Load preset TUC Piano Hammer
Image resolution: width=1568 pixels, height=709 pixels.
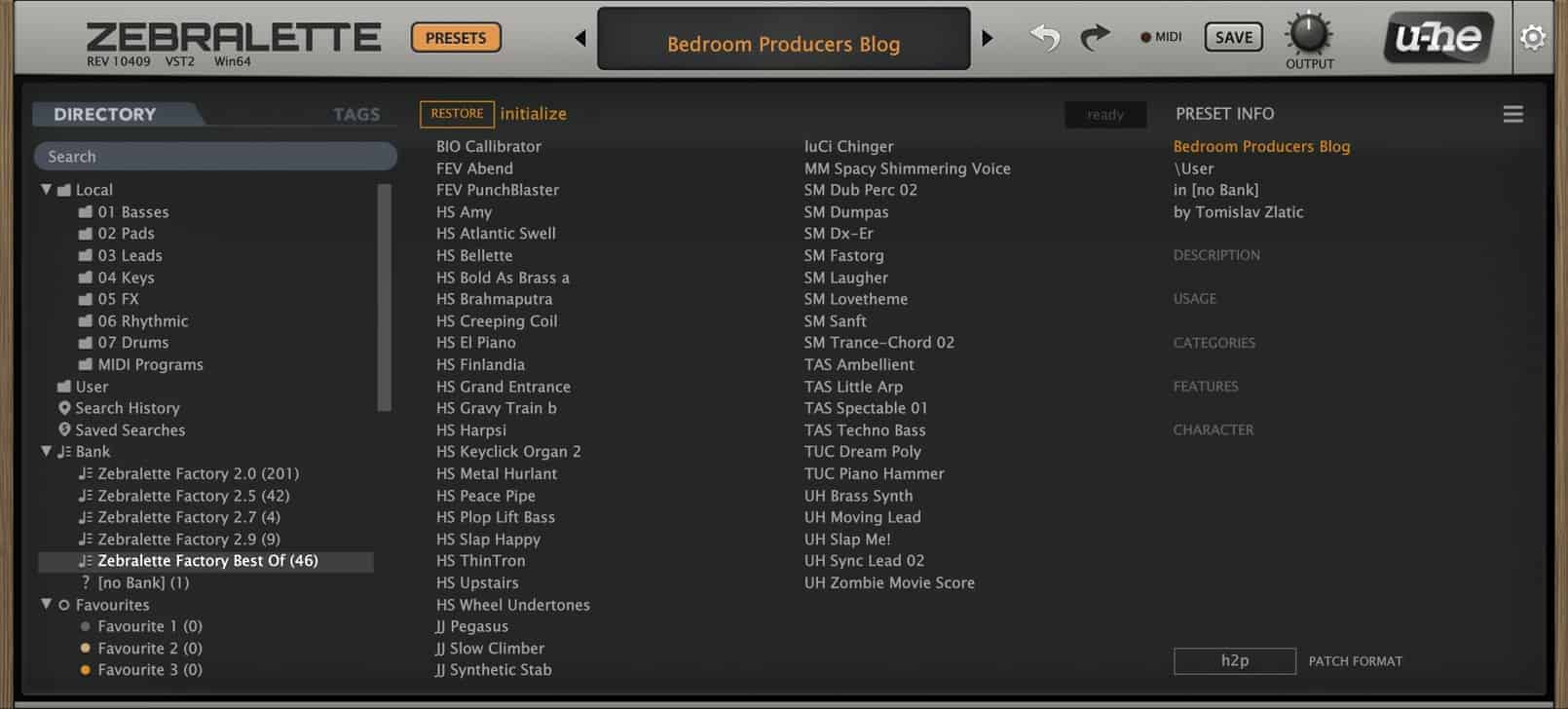874,473
